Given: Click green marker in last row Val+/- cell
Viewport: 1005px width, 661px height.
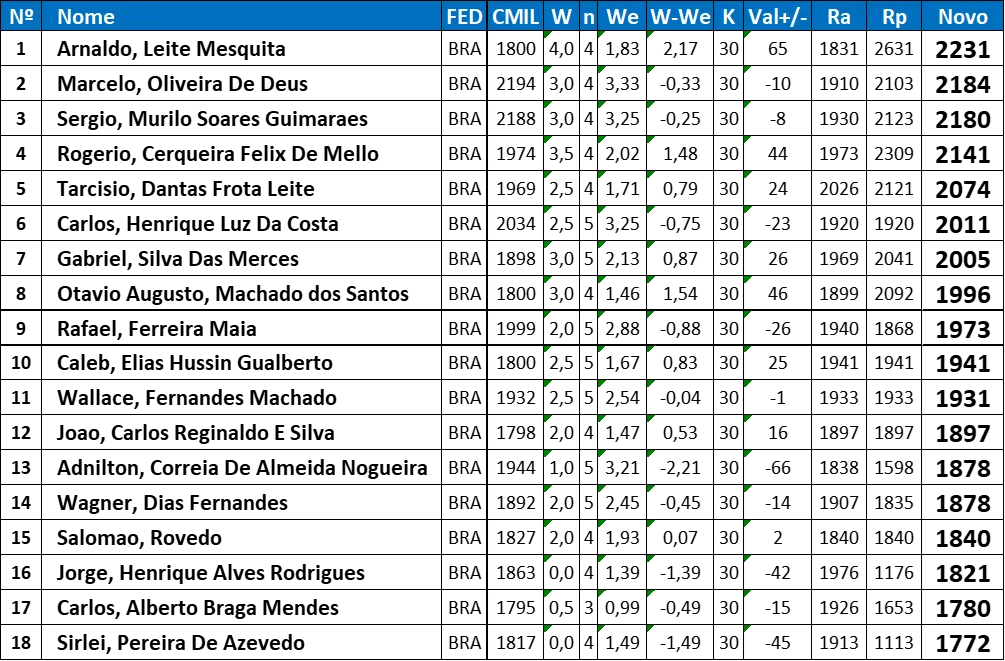Looking at the screenshot, I should [748, 629].
